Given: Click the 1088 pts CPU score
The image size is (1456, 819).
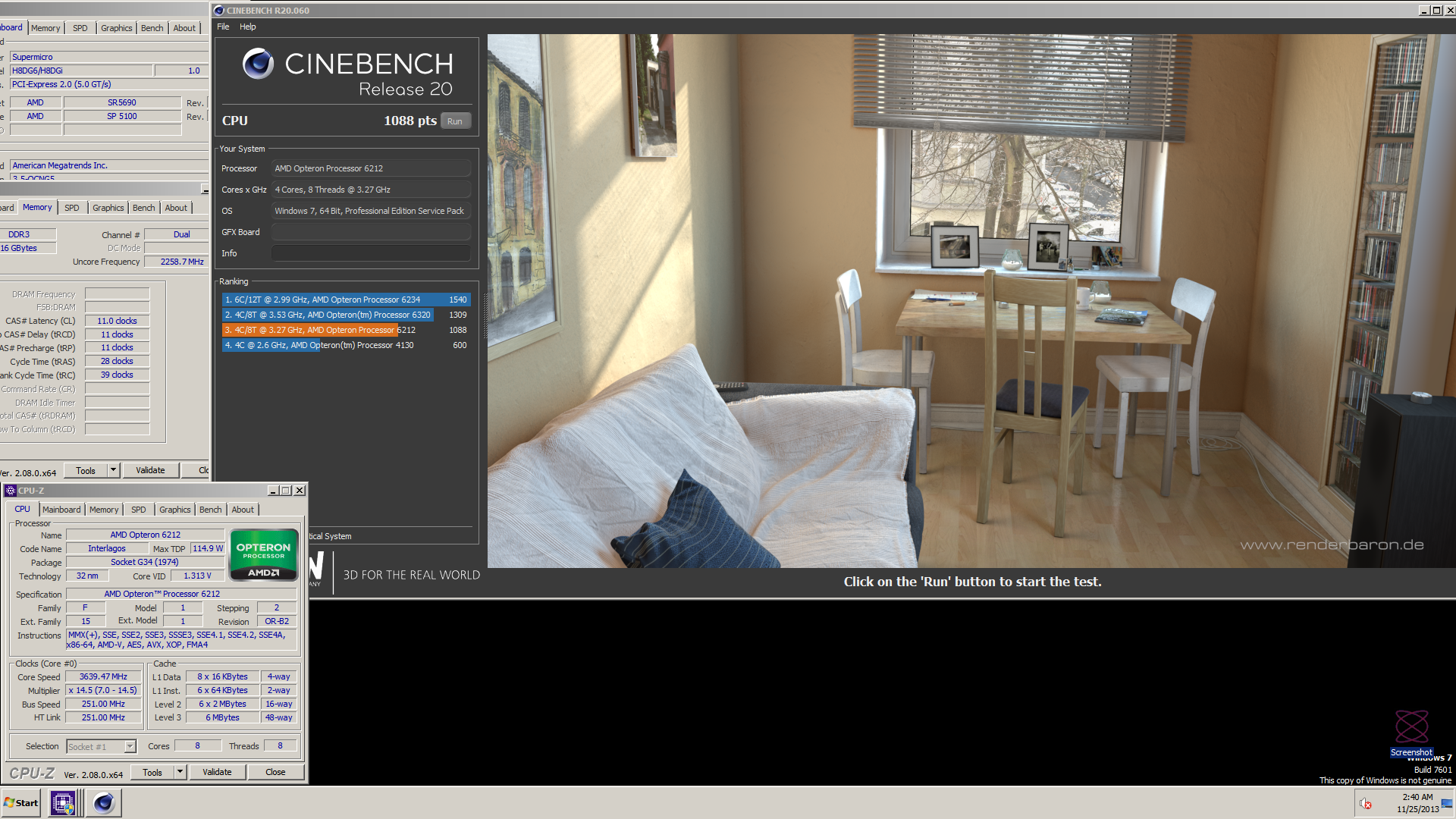Looking at the screenshot, I should (x=410, y=121).
